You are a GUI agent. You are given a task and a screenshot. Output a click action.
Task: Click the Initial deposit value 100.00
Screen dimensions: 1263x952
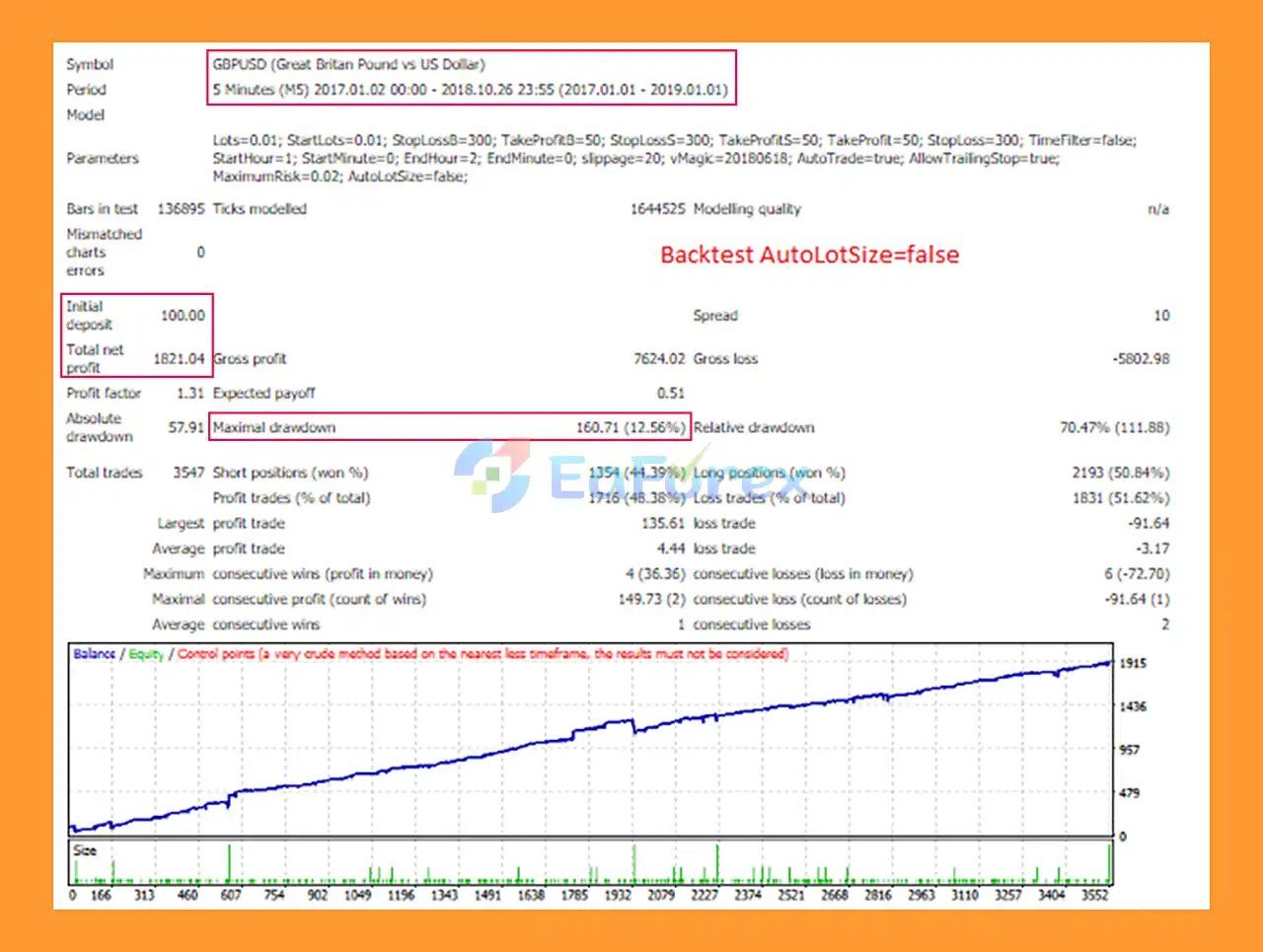coord(183,316)
